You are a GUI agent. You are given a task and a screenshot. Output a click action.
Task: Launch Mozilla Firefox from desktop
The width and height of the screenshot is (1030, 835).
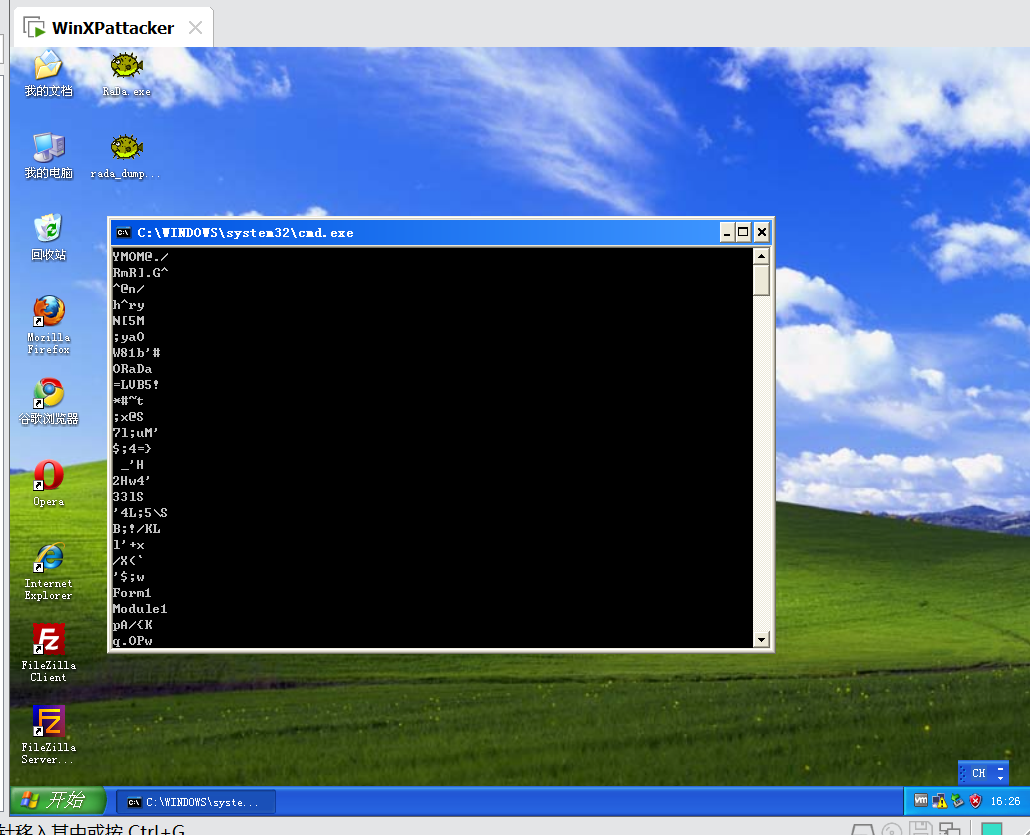click(49, 325)
